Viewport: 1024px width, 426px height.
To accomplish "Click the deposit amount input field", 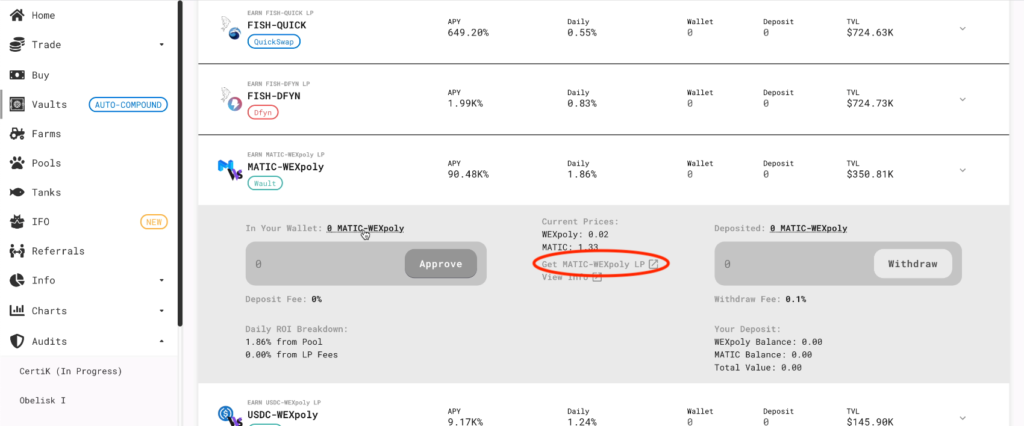I will (325, 264).
